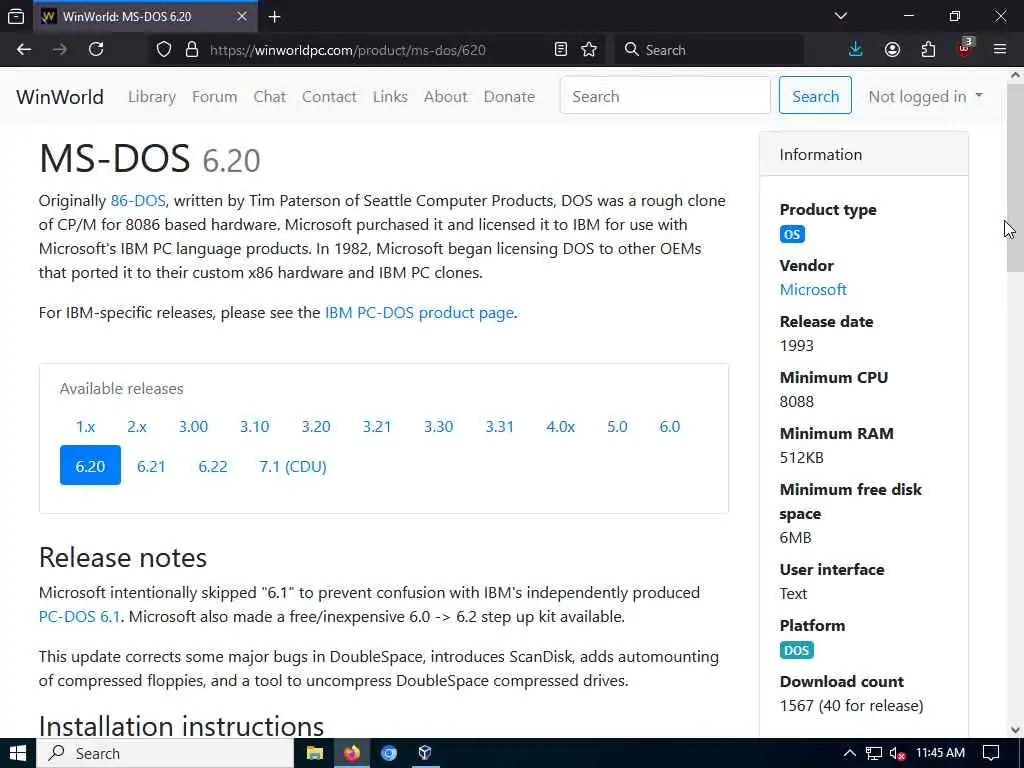Open the Firefox downloads panel
This screenshot has width=1024, height=768.
pyautogui.click(x=856, y=50)
